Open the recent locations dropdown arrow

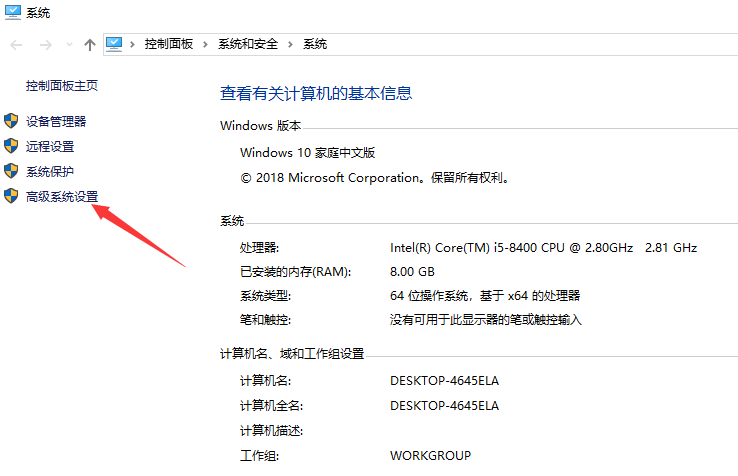69,45
